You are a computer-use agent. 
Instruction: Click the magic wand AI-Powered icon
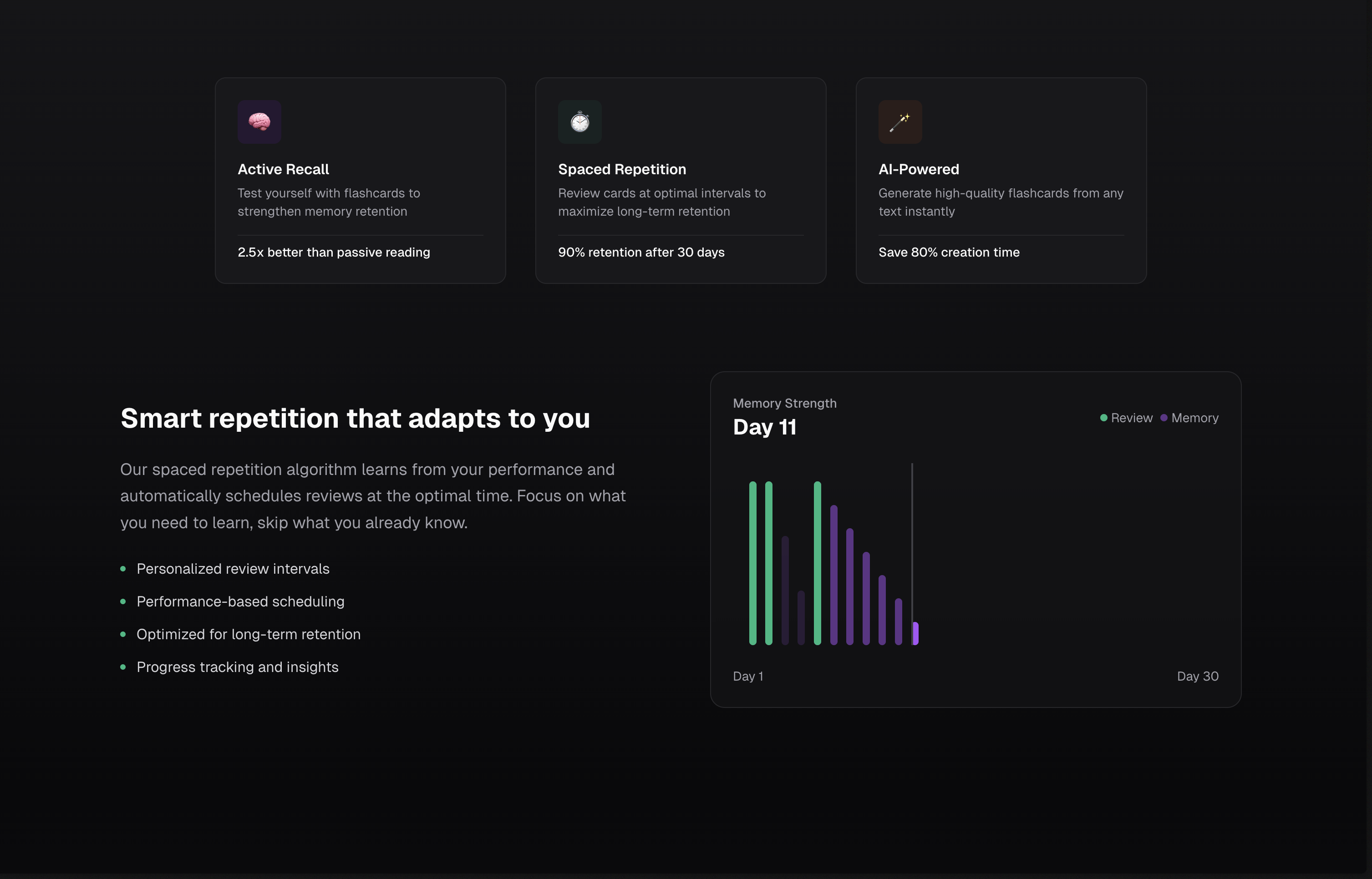[900, 121]
